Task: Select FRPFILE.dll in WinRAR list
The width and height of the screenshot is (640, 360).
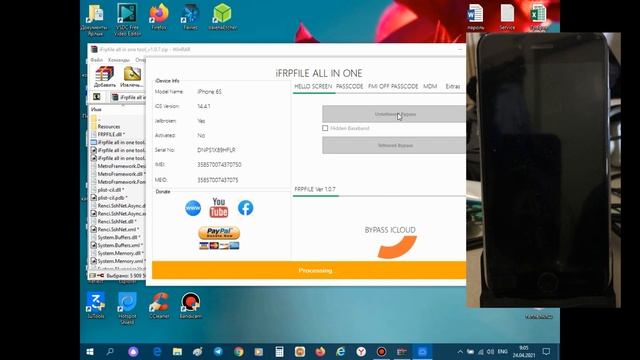Action: pos(111,134)
